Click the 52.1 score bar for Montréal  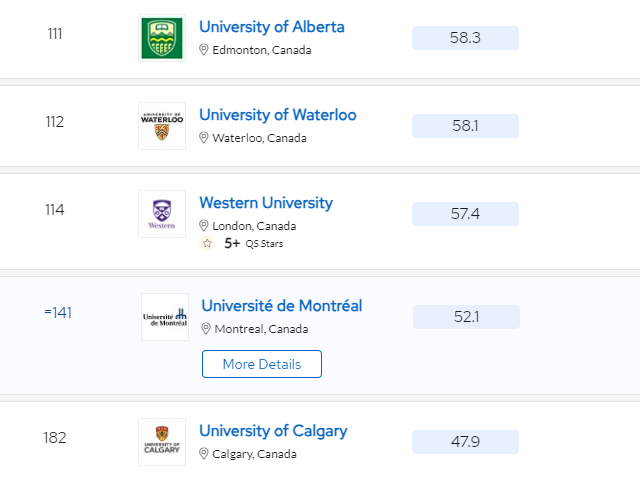point(466,317)
